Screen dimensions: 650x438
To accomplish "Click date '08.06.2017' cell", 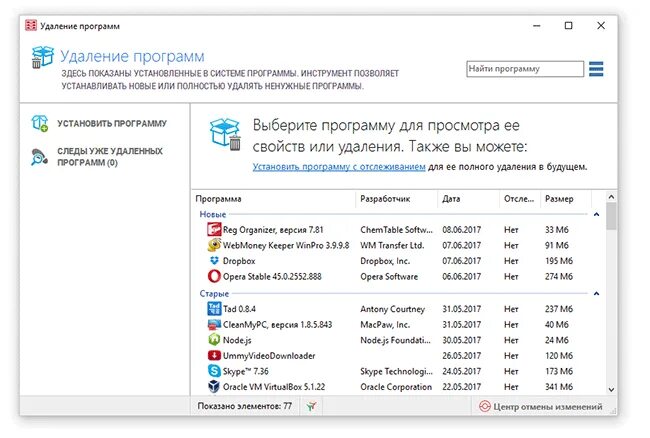I will point(461,230).
